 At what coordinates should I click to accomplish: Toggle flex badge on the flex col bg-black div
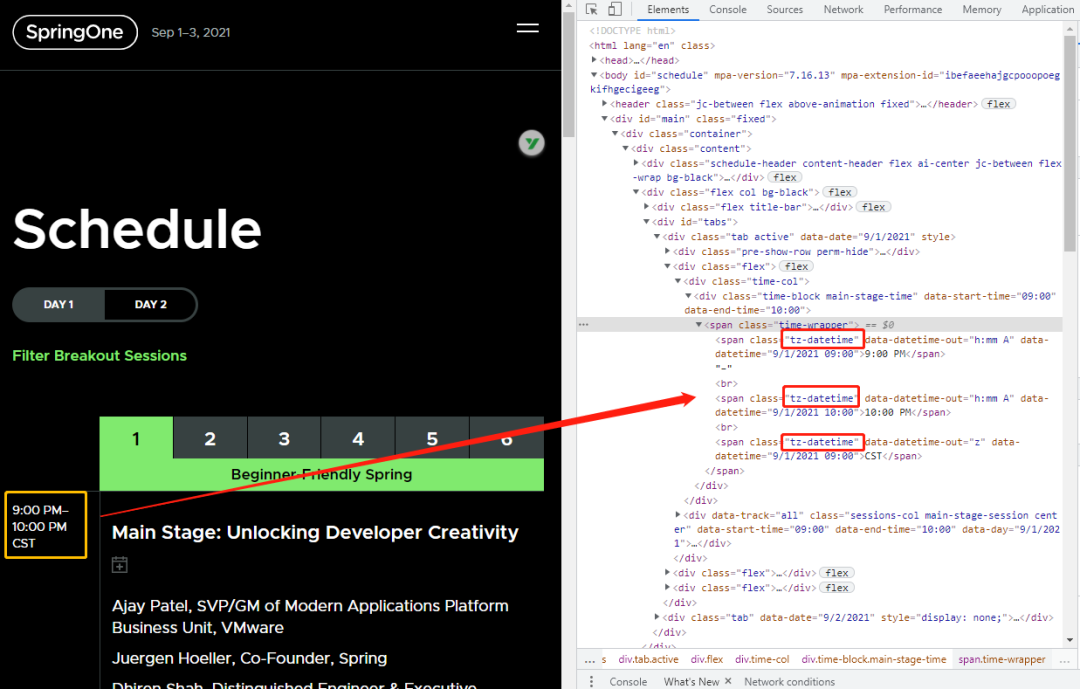click(x=840, y=192)
